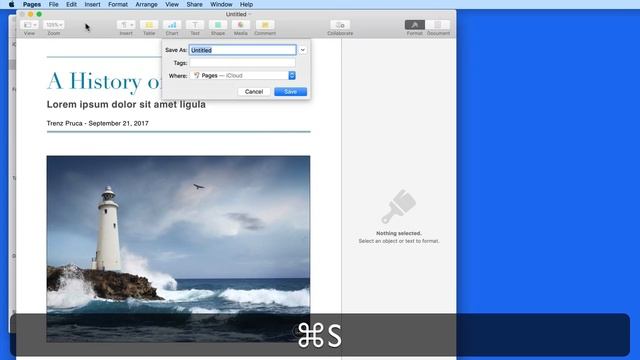Add a Comment from the toolbar

tap(265, 25)
